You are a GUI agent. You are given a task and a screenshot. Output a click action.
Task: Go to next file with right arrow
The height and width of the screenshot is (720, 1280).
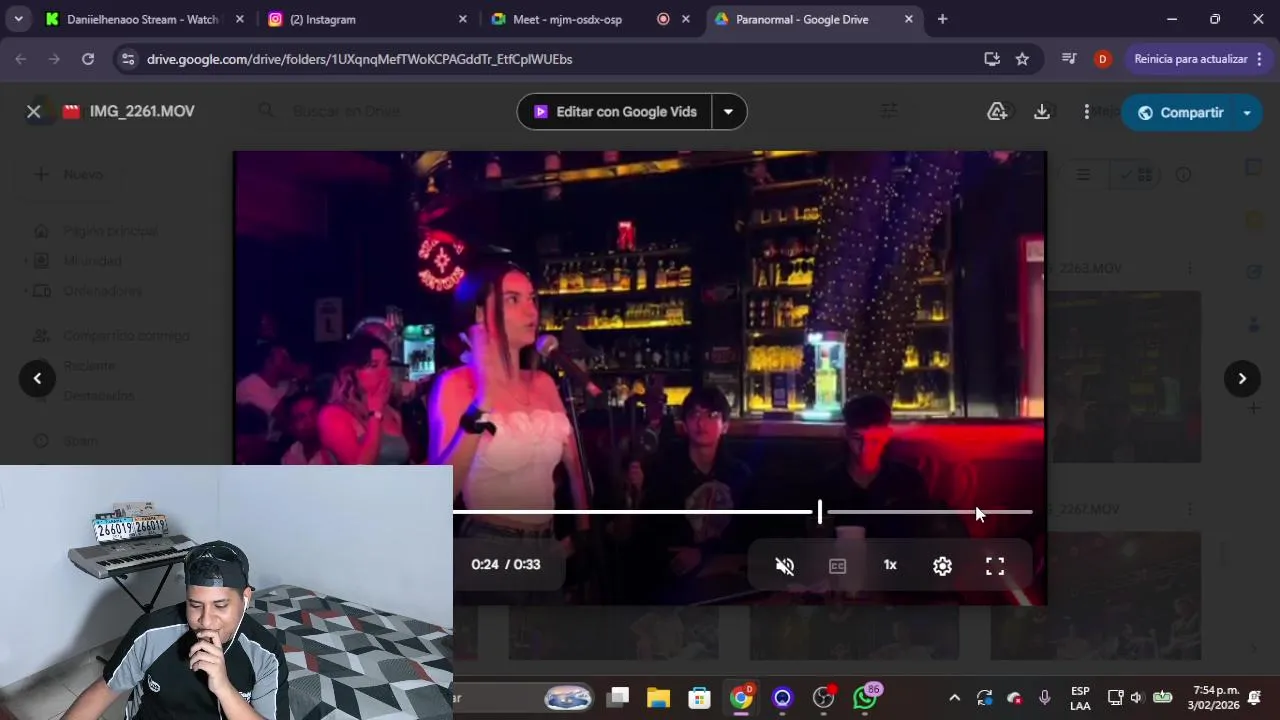click(1242, 378)
